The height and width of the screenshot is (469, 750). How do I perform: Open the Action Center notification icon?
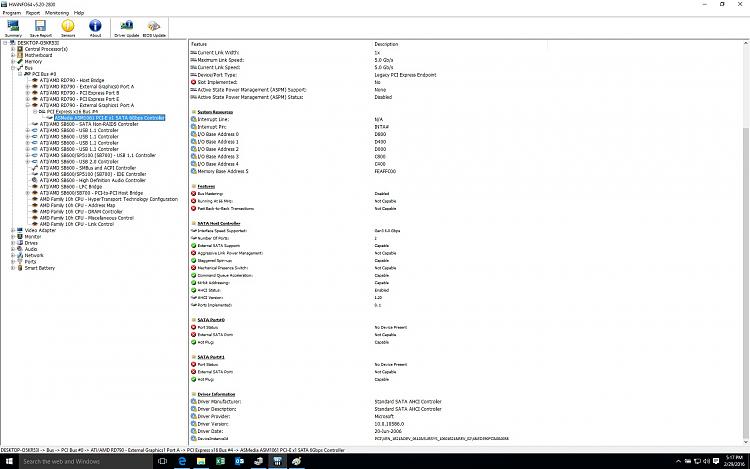pyautogui.click(x=716, y=461)
